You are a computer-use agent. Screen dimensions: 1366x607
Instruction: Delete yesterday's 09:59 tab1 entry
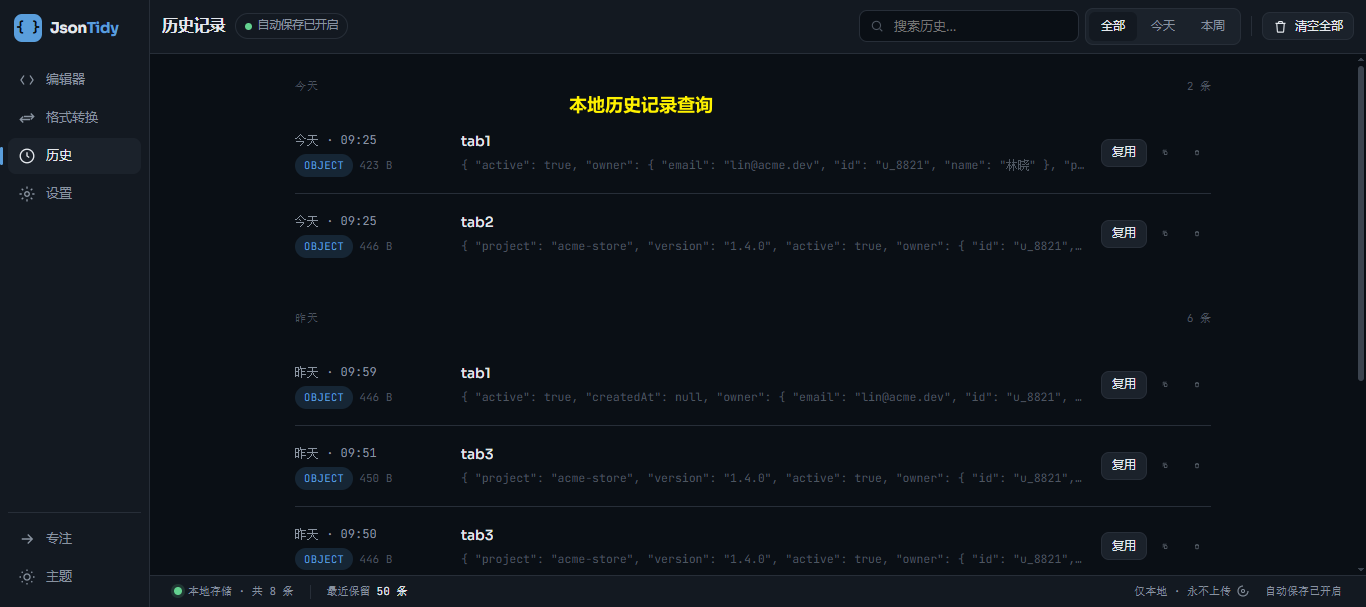click(1197, 384)
